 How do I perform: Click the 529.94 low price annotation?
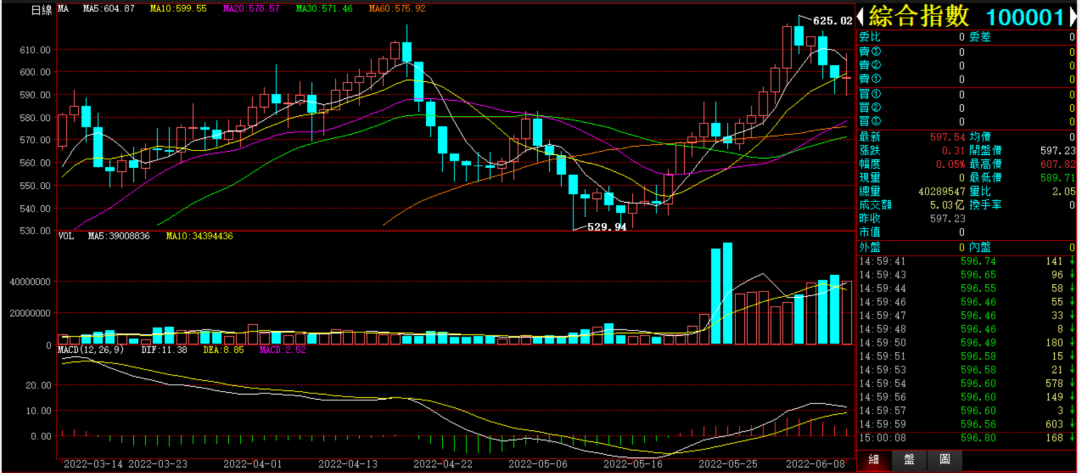(x=606, y=227)
